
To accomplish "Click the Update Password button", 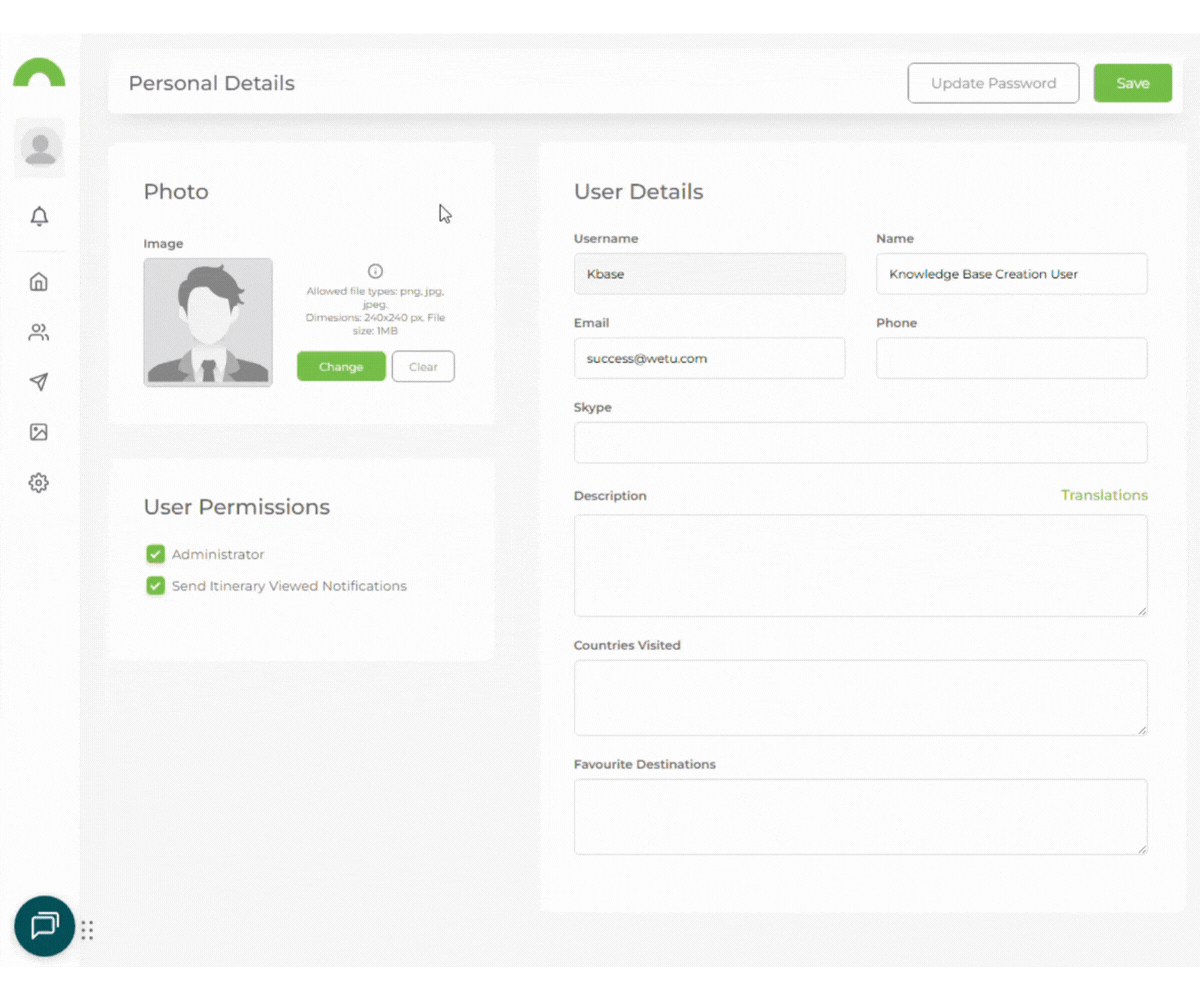I will (993, 83).
